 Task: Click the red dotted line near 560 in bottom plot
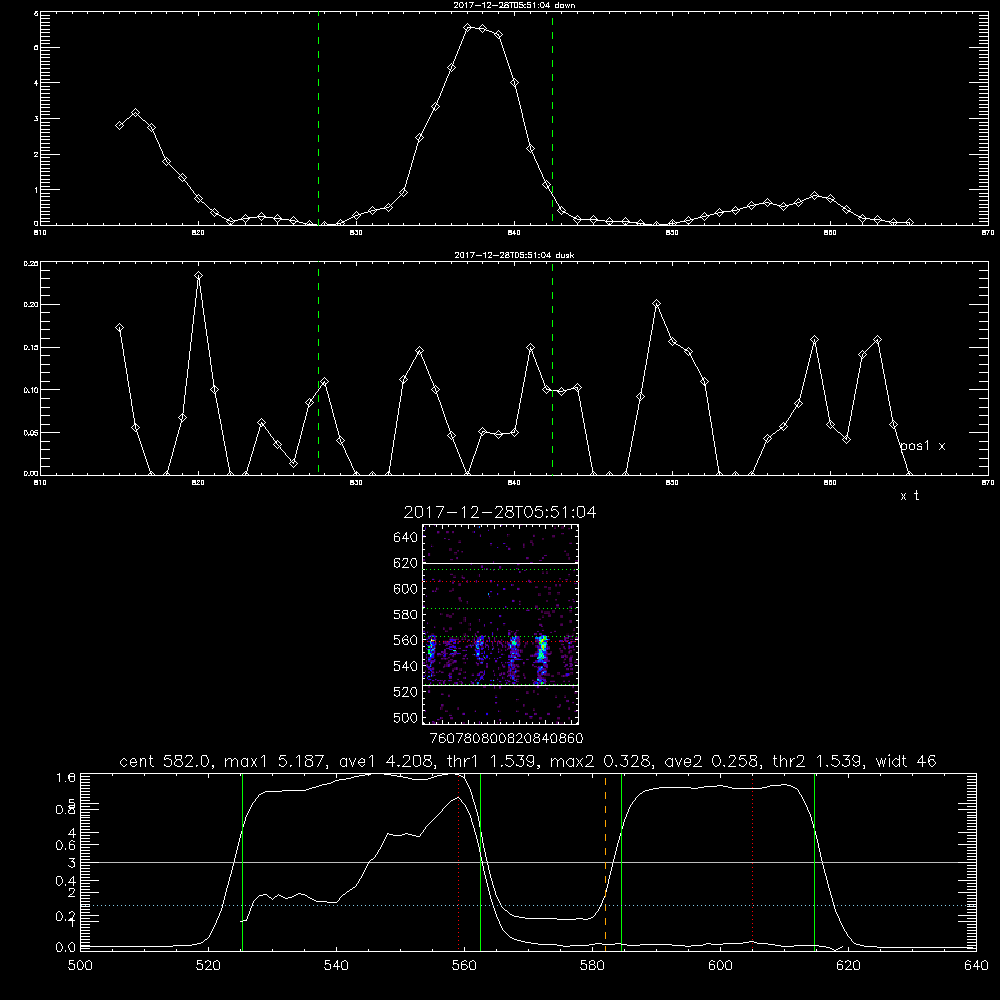pos(459,861)
